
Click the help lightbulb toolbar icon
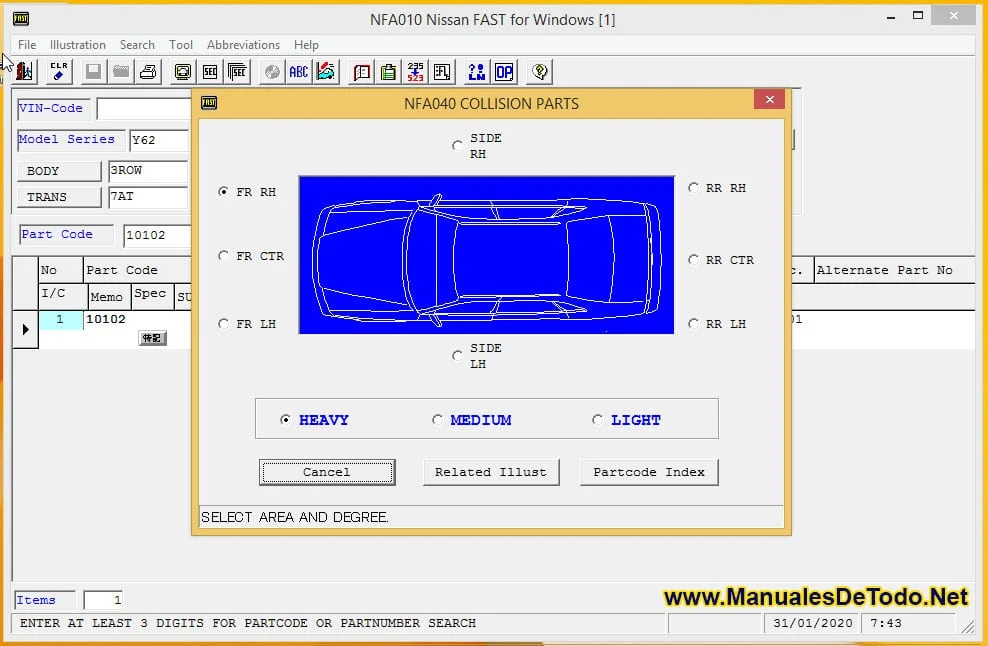(539, 72)
